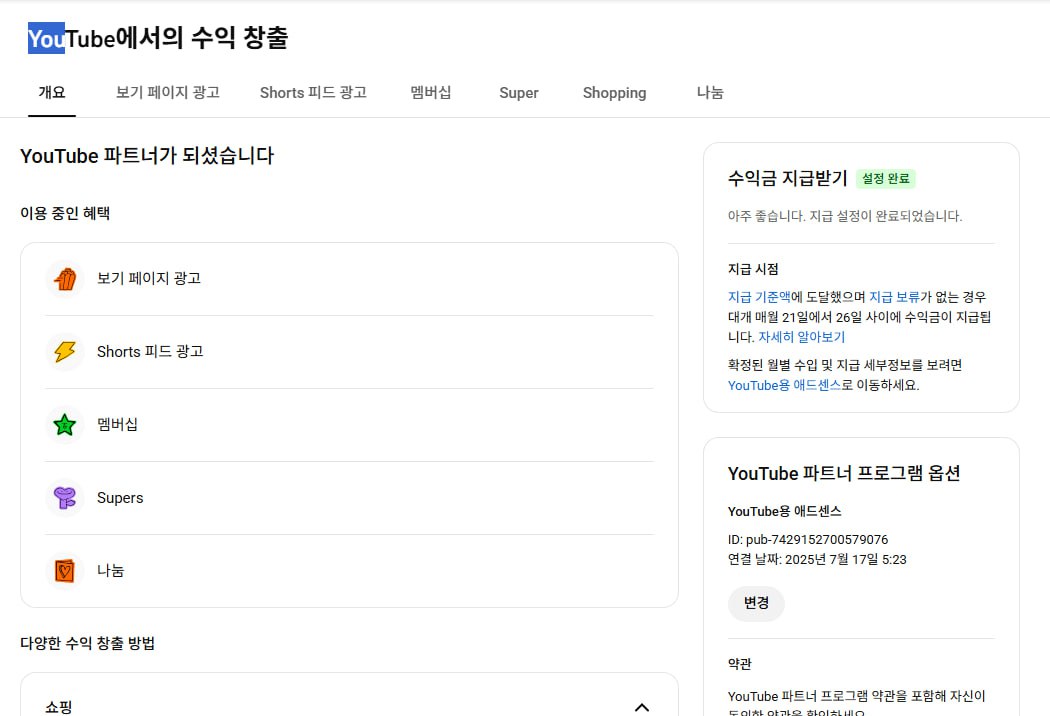Select the Supers row in benefits list
This screenshot has width=1050, height=716.
pyautogui.click(x=349, y=498)
